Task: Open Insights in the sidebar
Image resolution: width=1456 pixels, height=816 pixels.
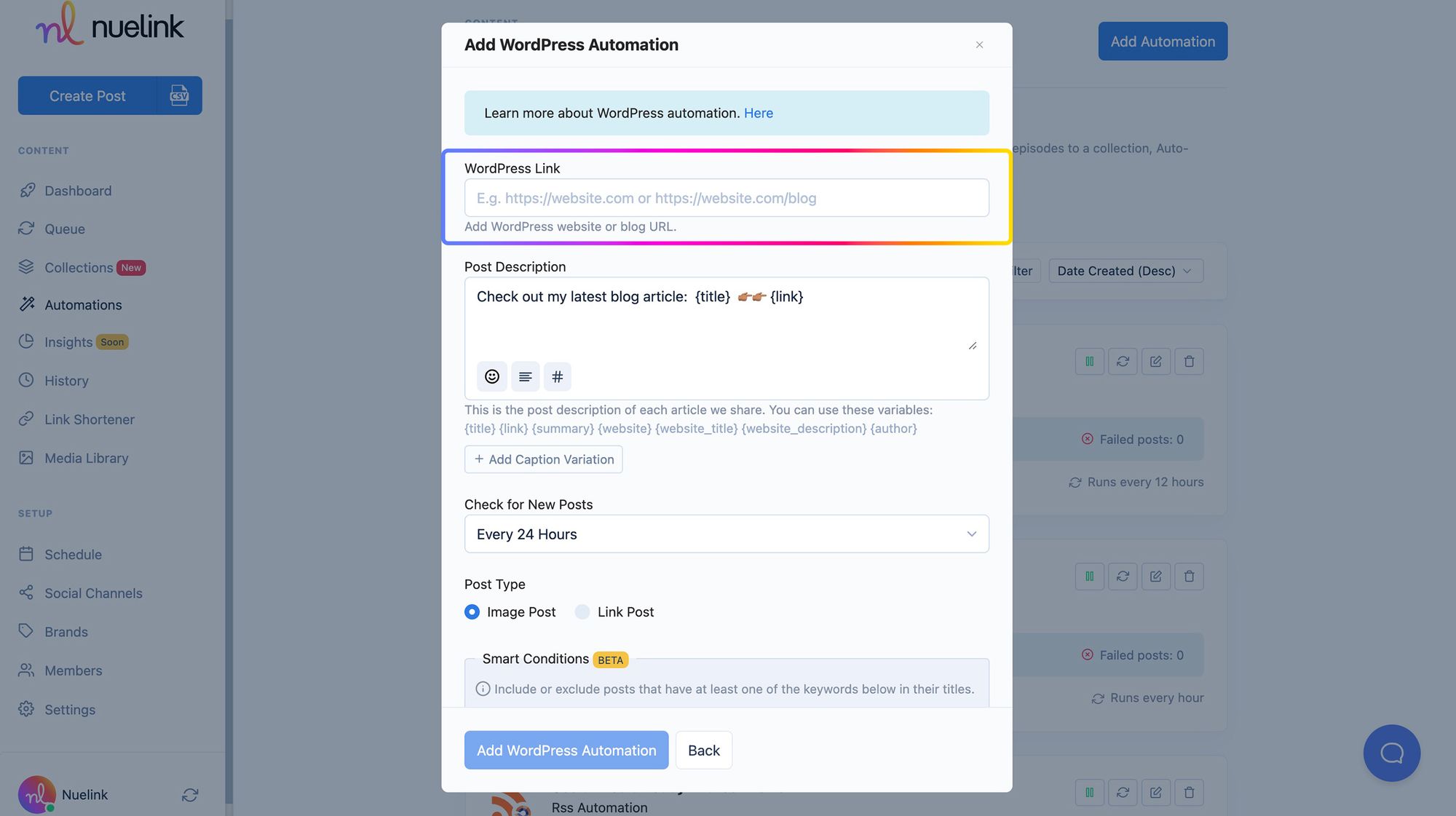Action: [68, 342]
